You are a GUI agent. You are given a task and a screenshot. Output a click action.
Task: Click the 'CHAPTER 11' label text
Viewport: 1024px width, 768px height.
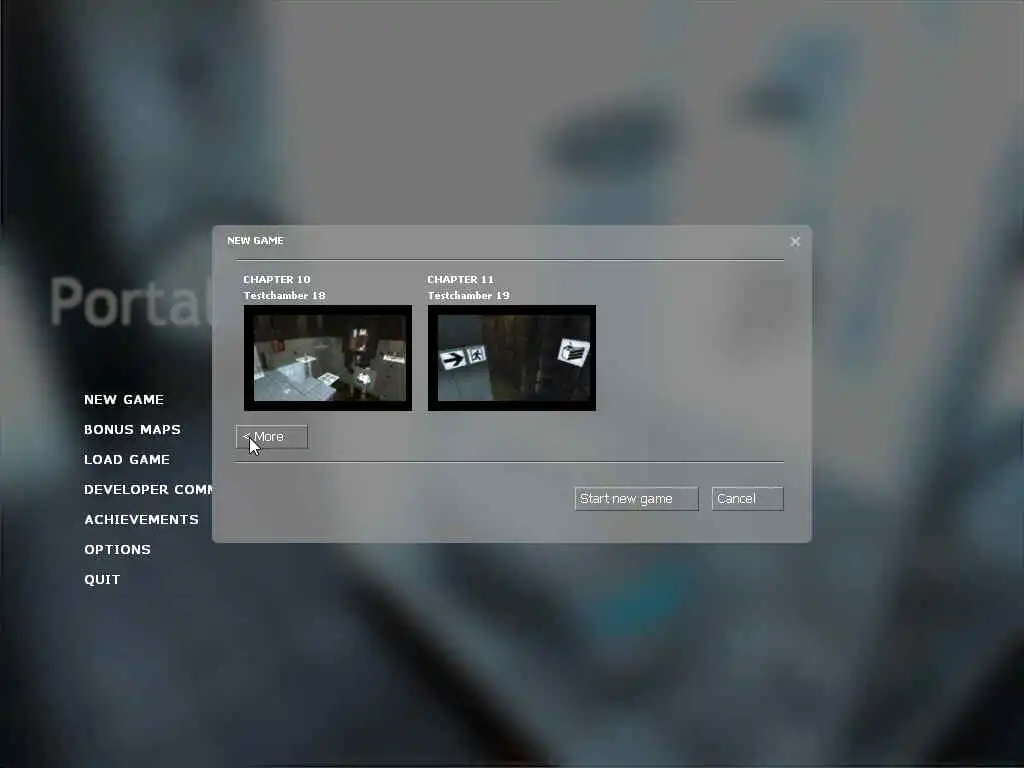coord(460,280)
